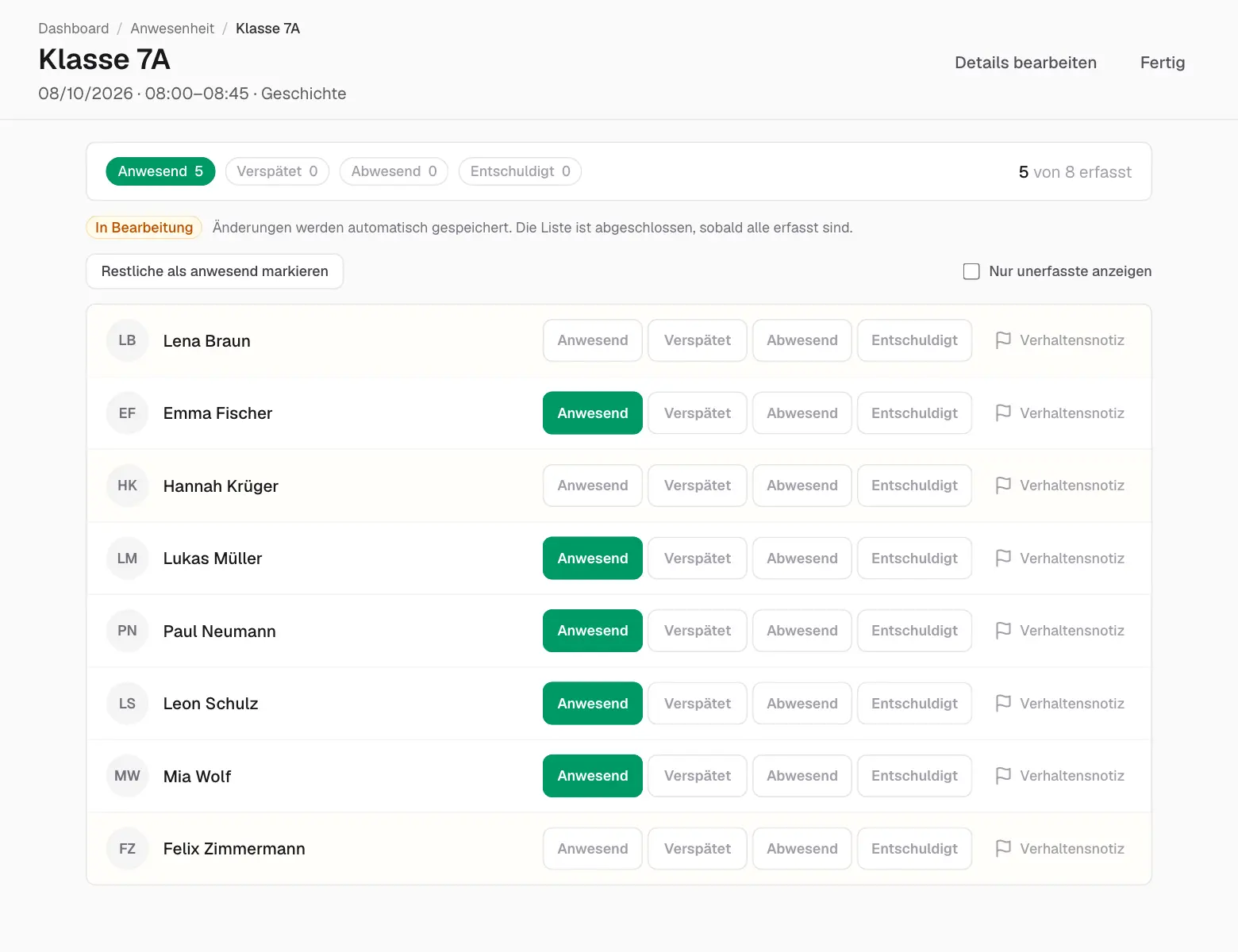The width and height of the screenshot is (1238, 952).
Task: Mark Felix Zimmermann as Anwesend
Action: click(x=593, y=849)
